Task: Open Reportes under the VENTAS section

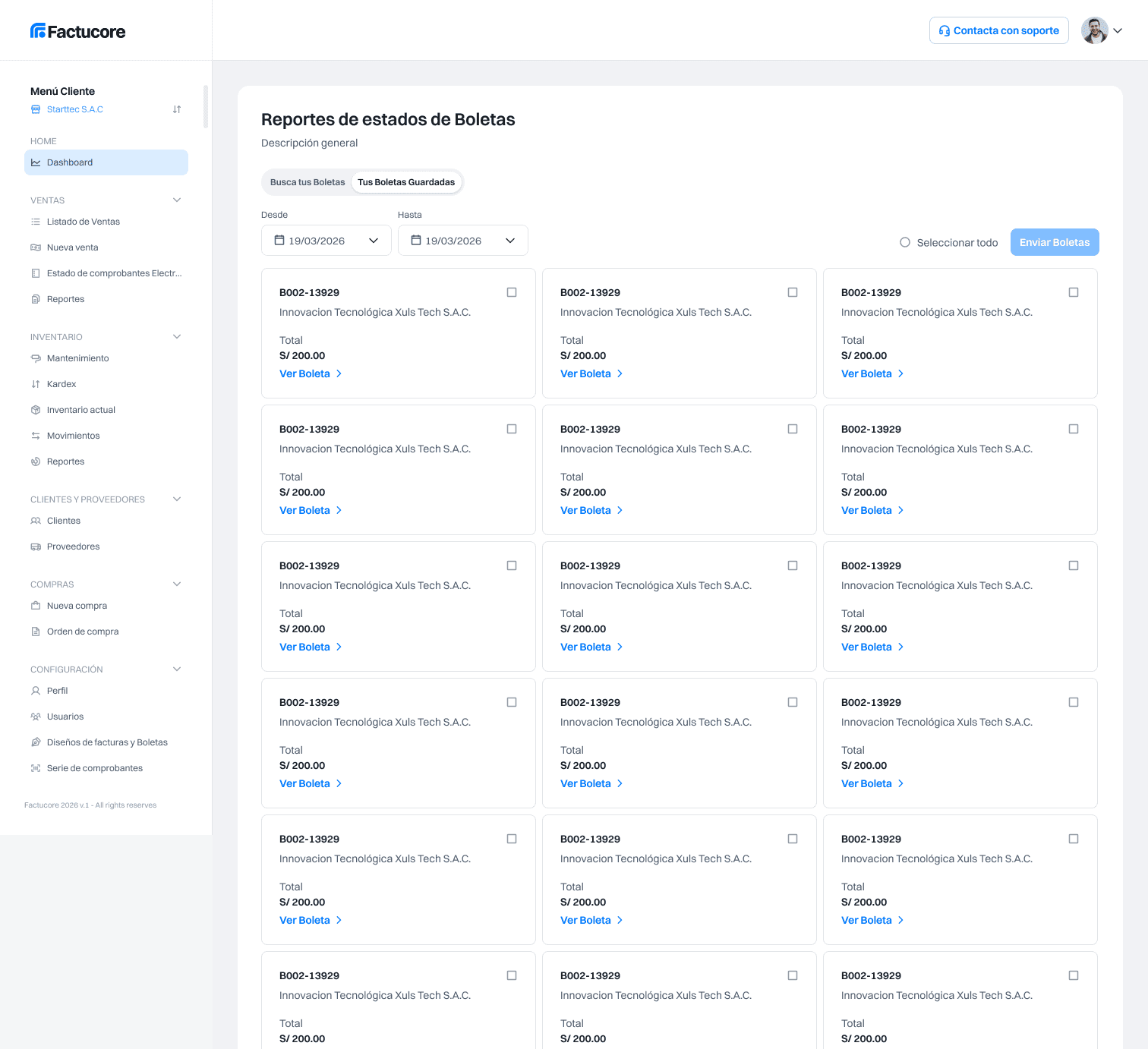Action: (x=65, y=299)
